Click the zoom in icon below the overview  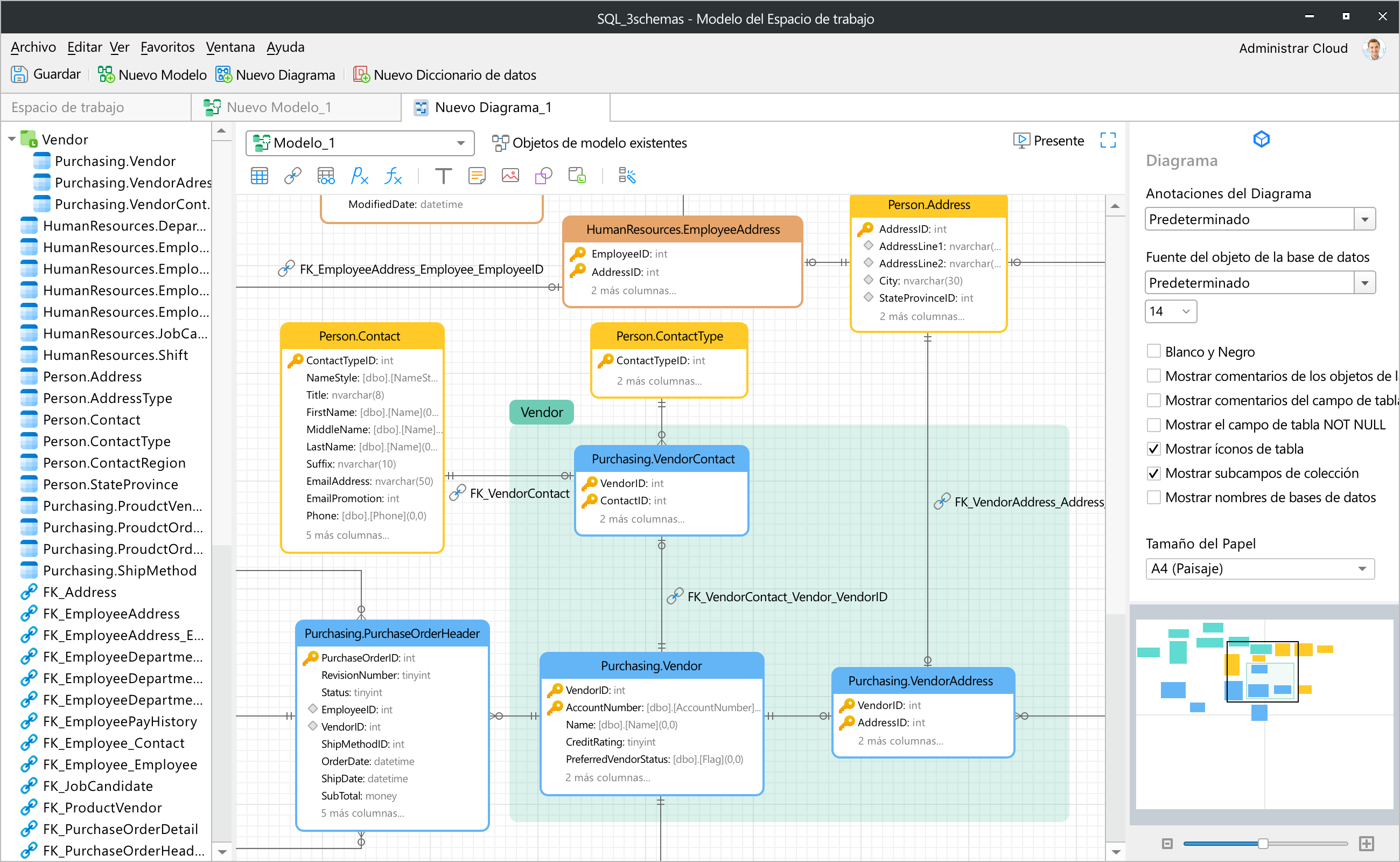click(x=1367, y=843)
